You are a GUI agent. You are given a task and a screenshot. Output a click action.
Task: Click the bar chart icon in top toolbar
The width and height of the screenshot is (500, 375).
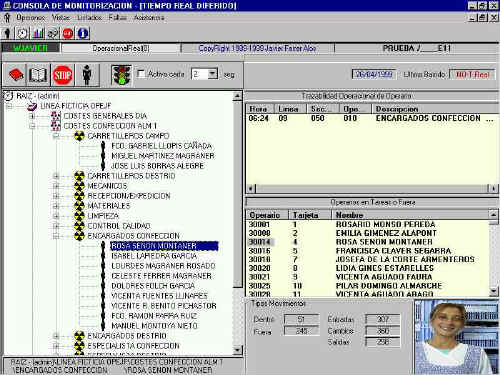[x=38, y=33]
